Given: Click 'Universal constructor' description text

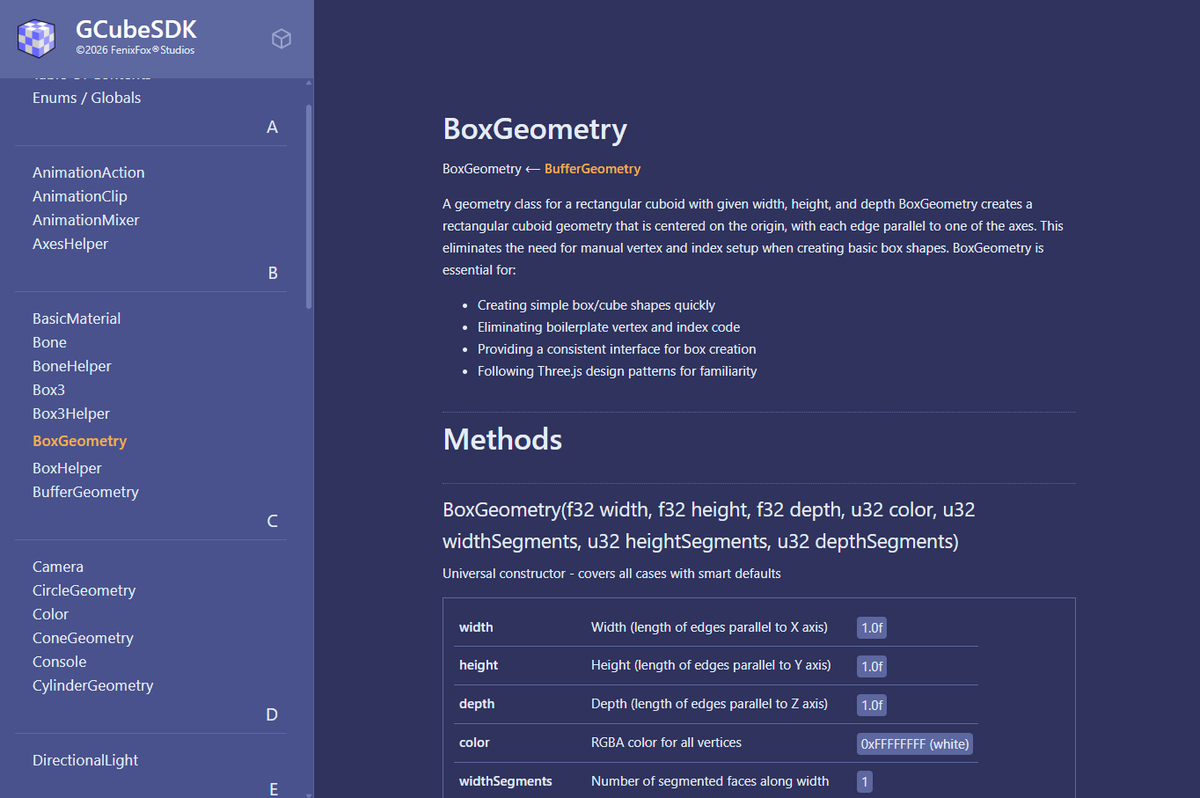Looking at the screenshot, I should 611,574.
